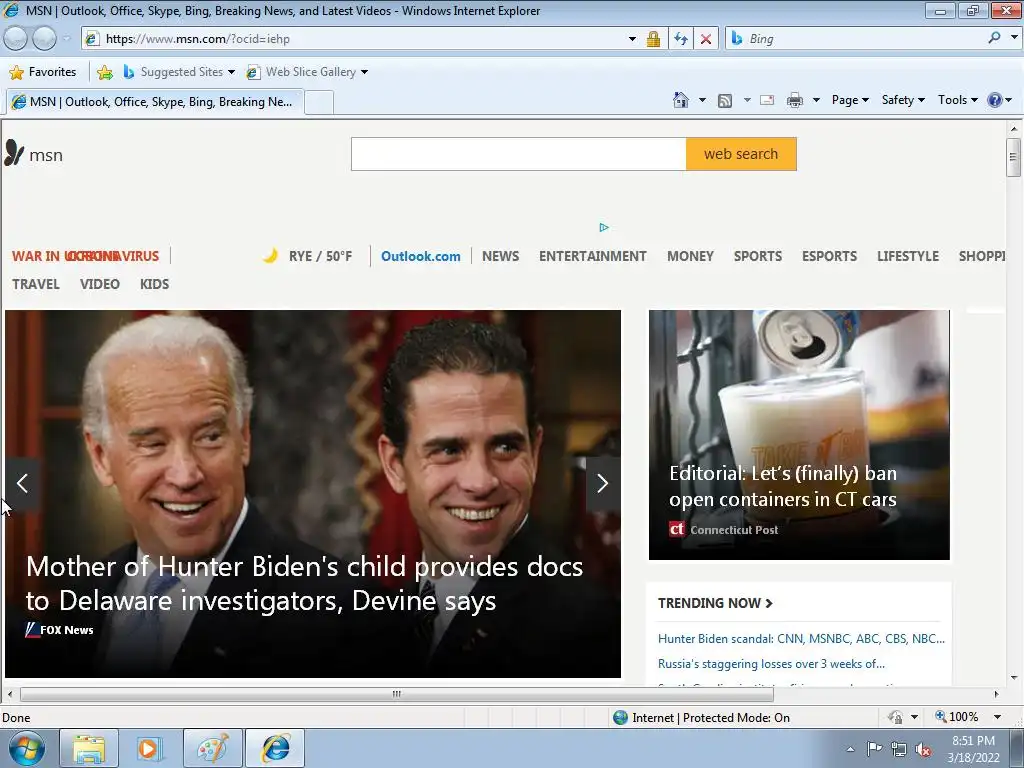Open the Safety menu
This screenshot has height=768, width=1024.
tap(903, 100)
